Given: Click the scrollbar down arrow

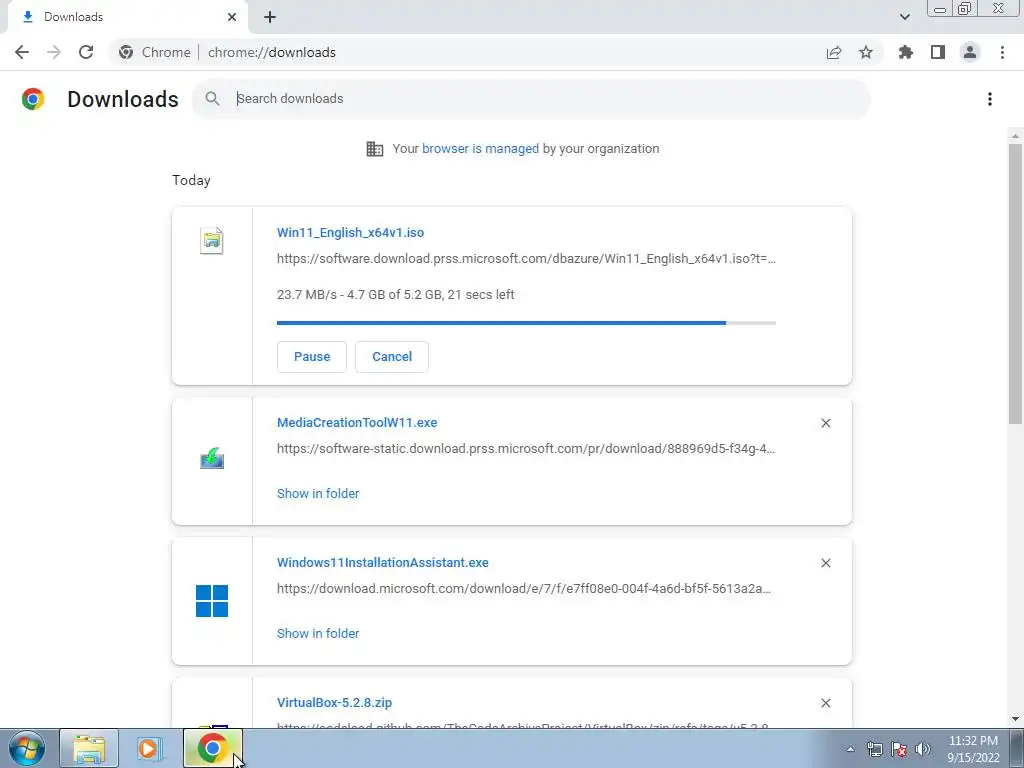Looking at the screenshot, I should (x=1015, y=719).
